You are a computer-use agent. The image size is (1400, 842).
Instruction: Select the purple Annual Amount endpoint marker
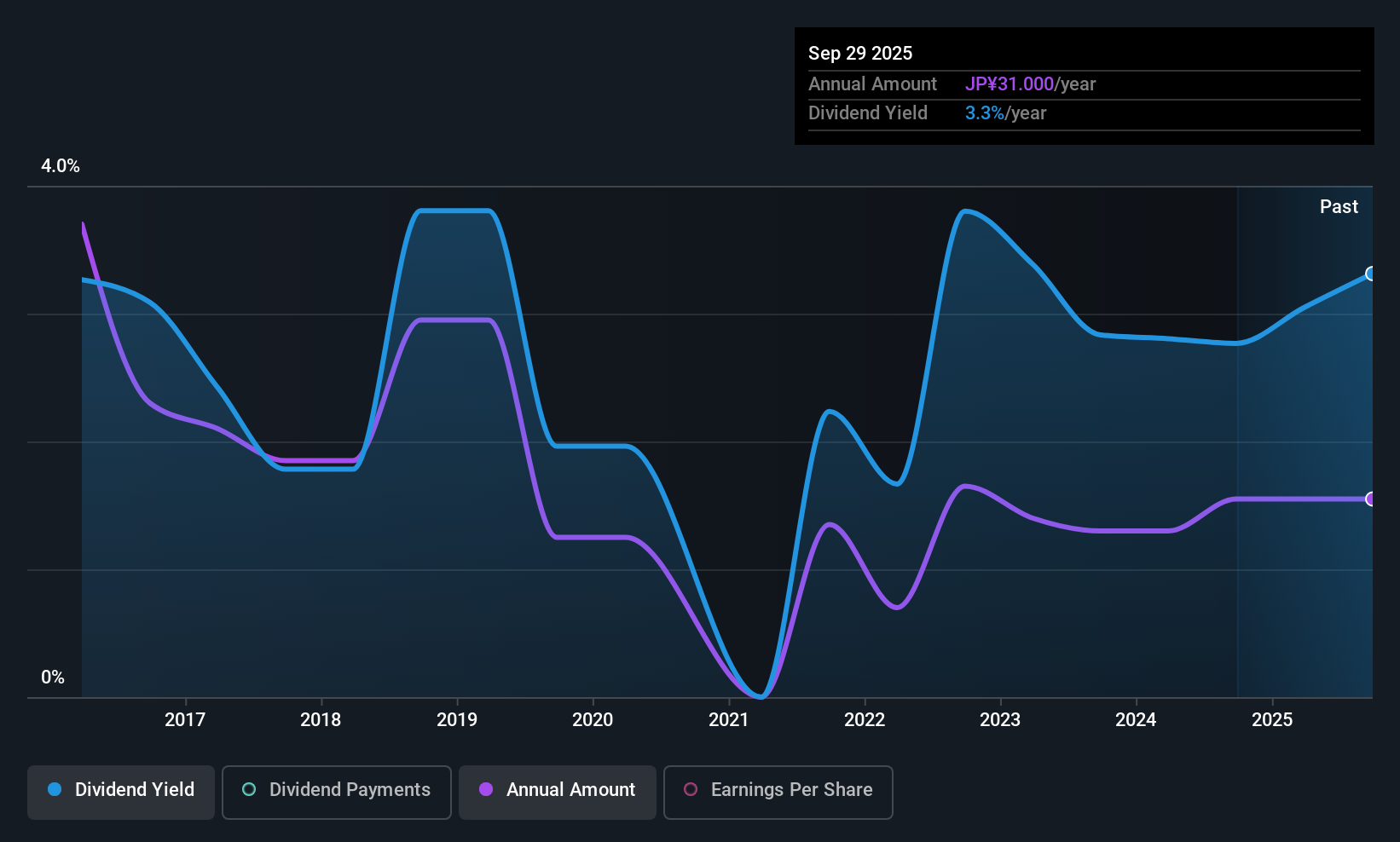pos(1370,499)
